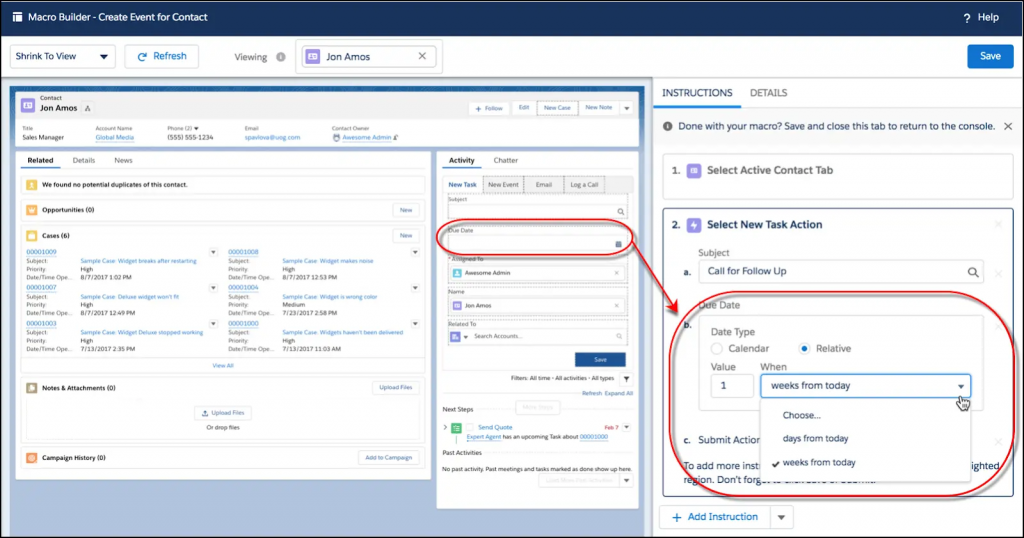
Task: Click the Select New Task Action lightning icon
Action: point(694,225)
